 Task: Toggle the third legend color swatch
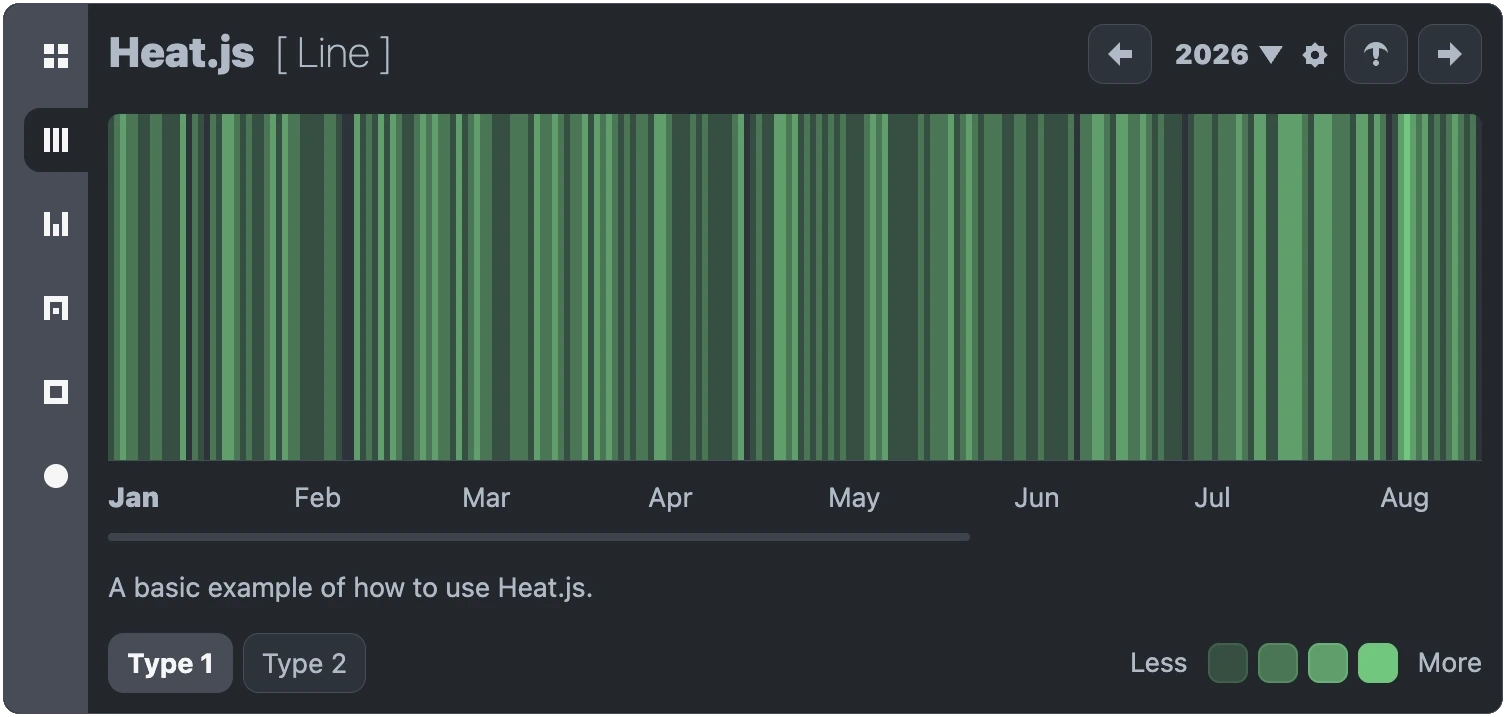click(x=1328, y=663)
